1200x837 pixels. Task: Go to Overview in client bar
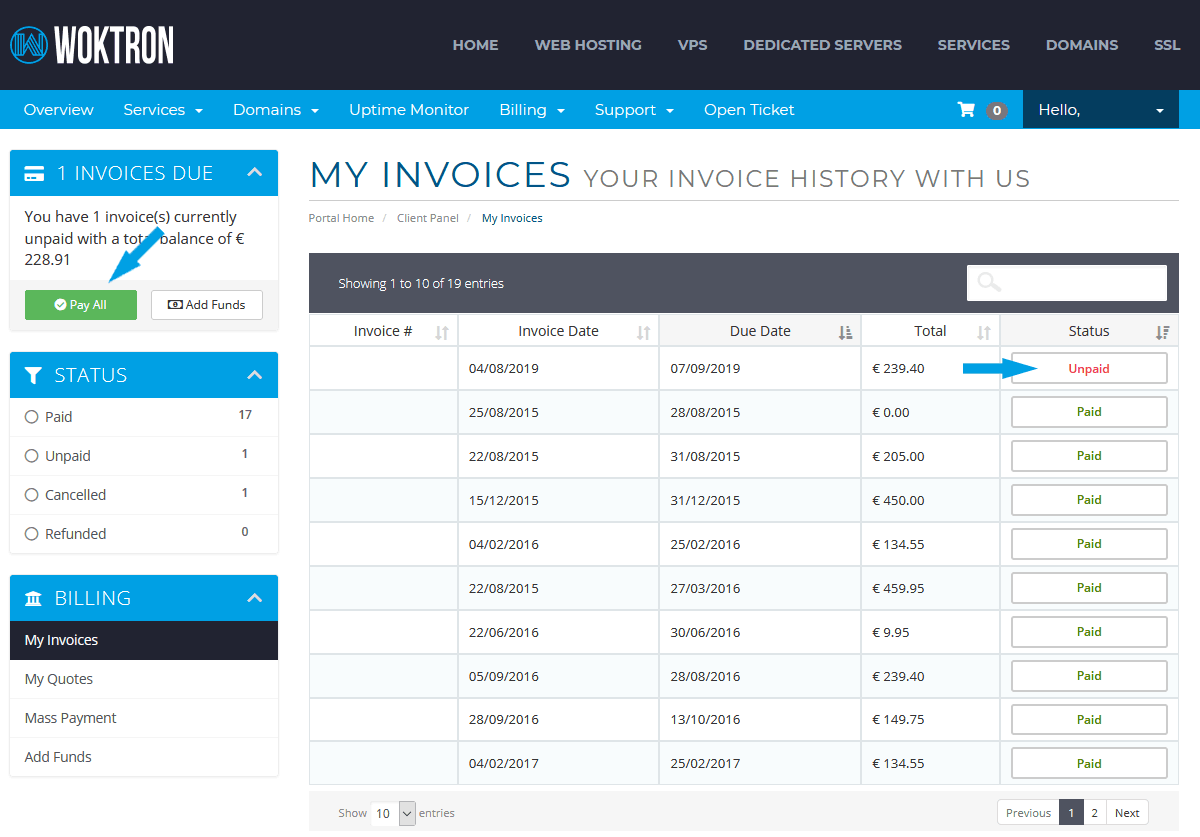(59, 110)
